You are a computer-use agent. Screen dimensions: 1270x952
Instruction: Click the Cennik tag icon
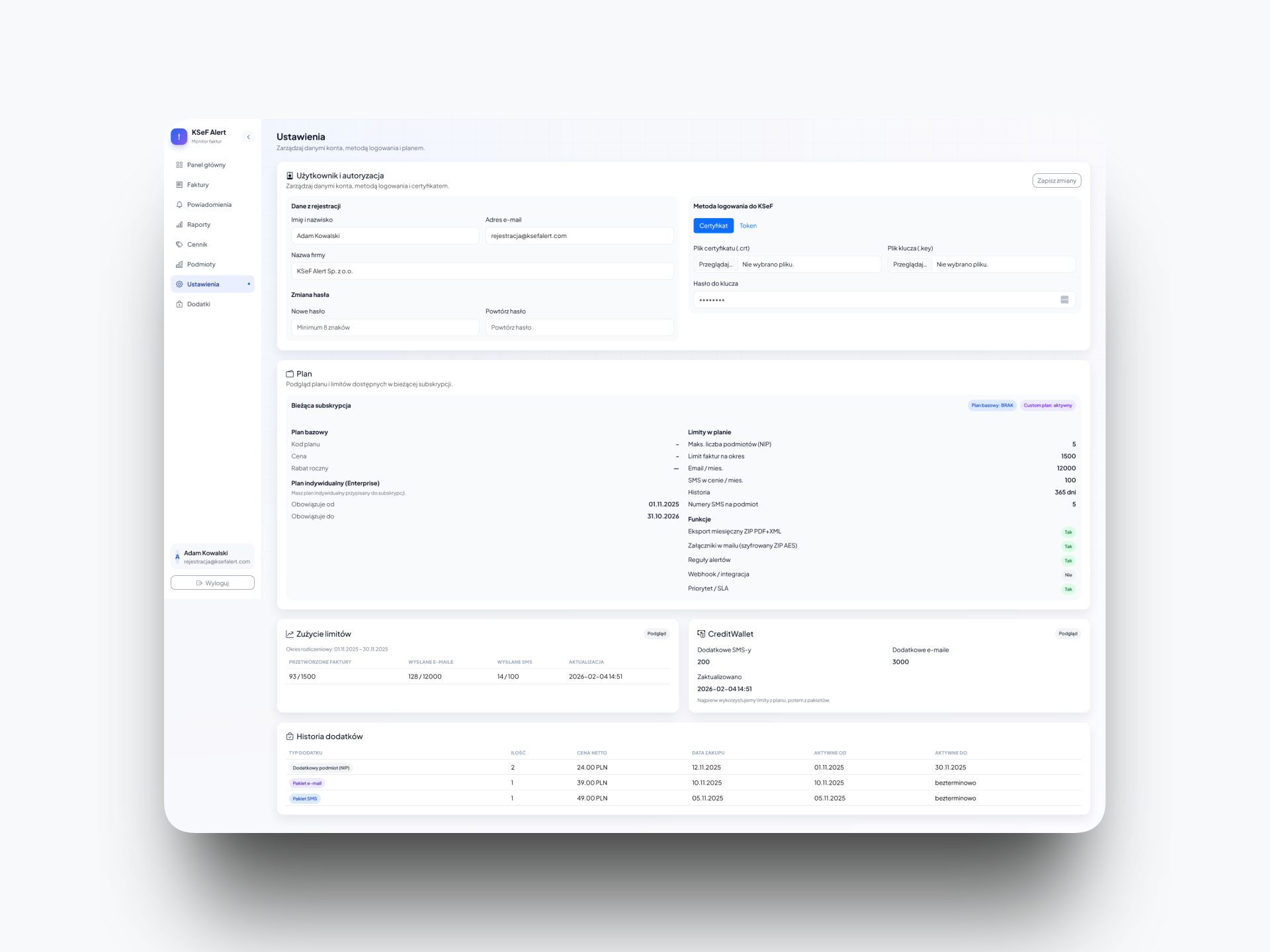coord(179,245)
